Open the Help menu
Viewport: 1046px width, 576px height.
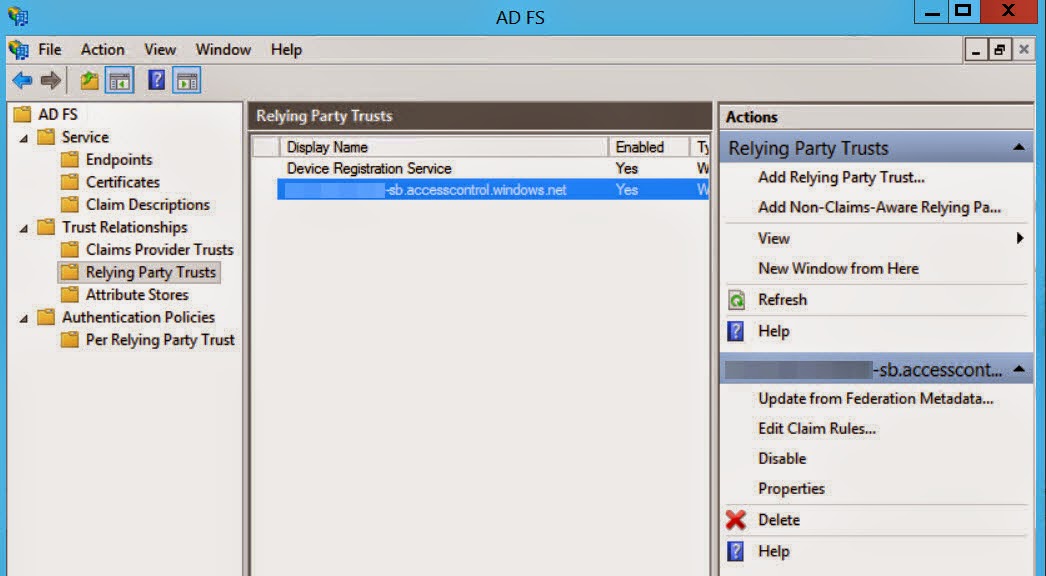pyautogui.click(x=286, y=50)
